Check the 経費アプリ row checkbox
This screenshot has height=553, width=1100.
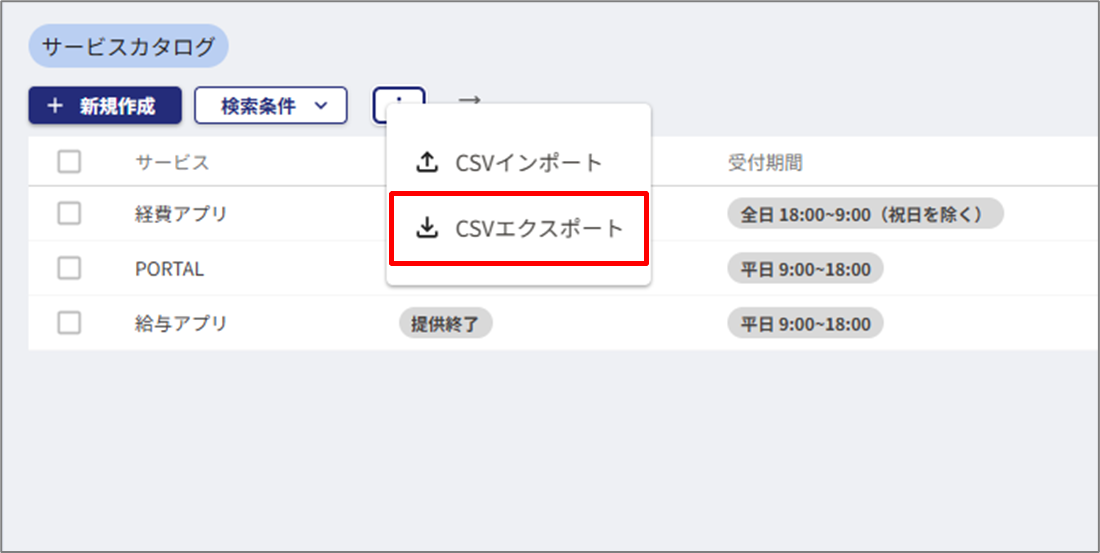point(69,213)
